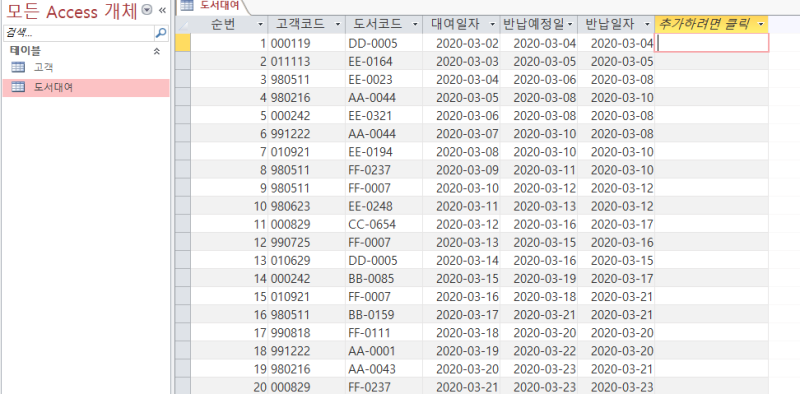The width and height of the screenshot is (800, 394).
Task: Collapse the 테이블 group chevron
Action: (x=157, y=51)
